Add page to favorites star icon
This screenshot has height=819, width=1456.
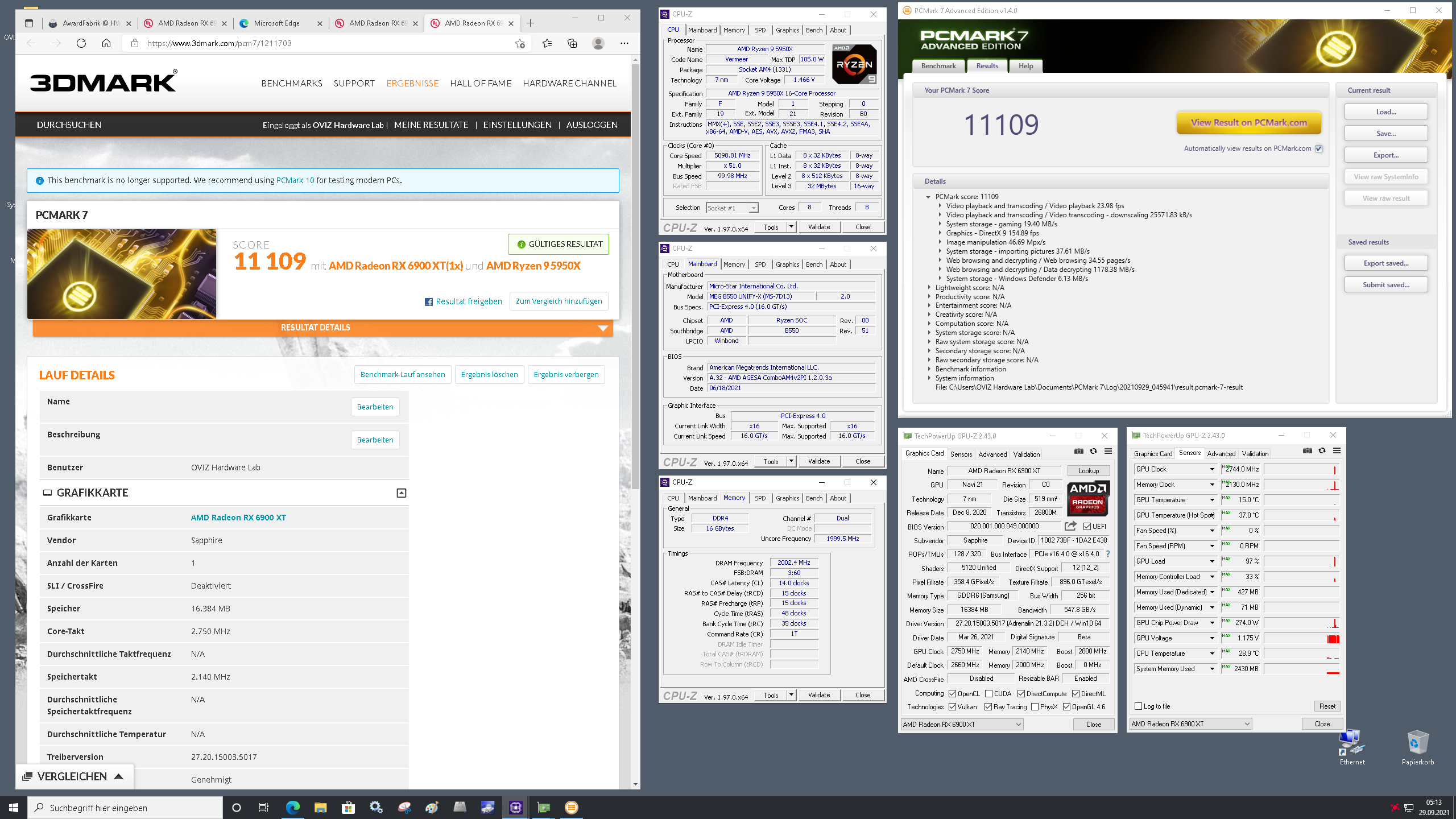pos(520,43)
